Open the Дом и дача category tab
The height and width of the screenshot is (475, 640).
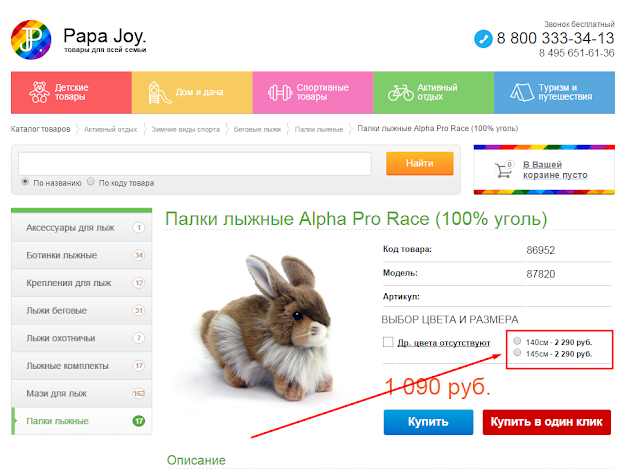[192, 93]
